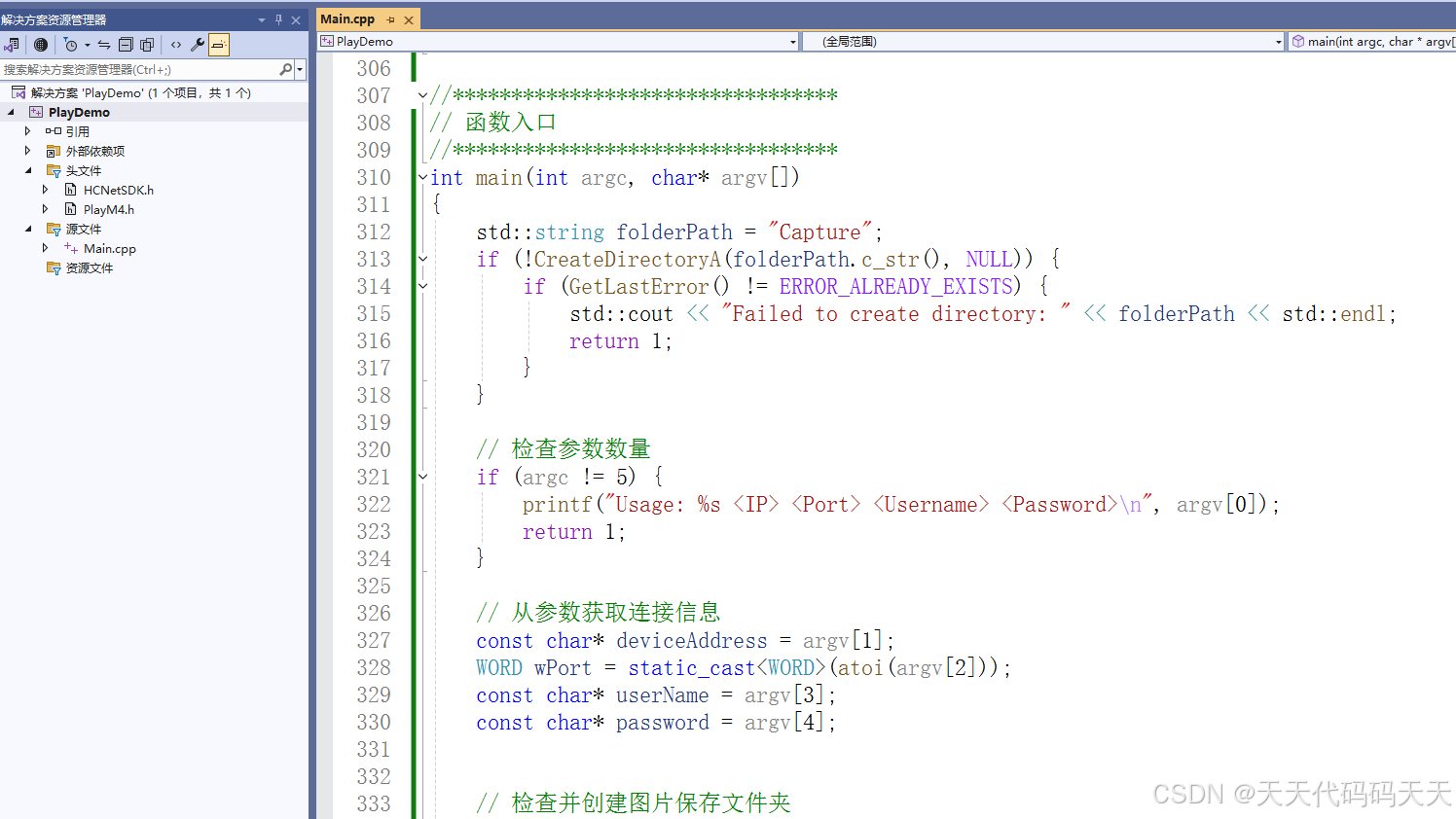Toggle auto-hide pin on Solution Explorer panel
The width and height of the screenshot is (1456, 819).
pyautogui.click(x=278, y=19)
